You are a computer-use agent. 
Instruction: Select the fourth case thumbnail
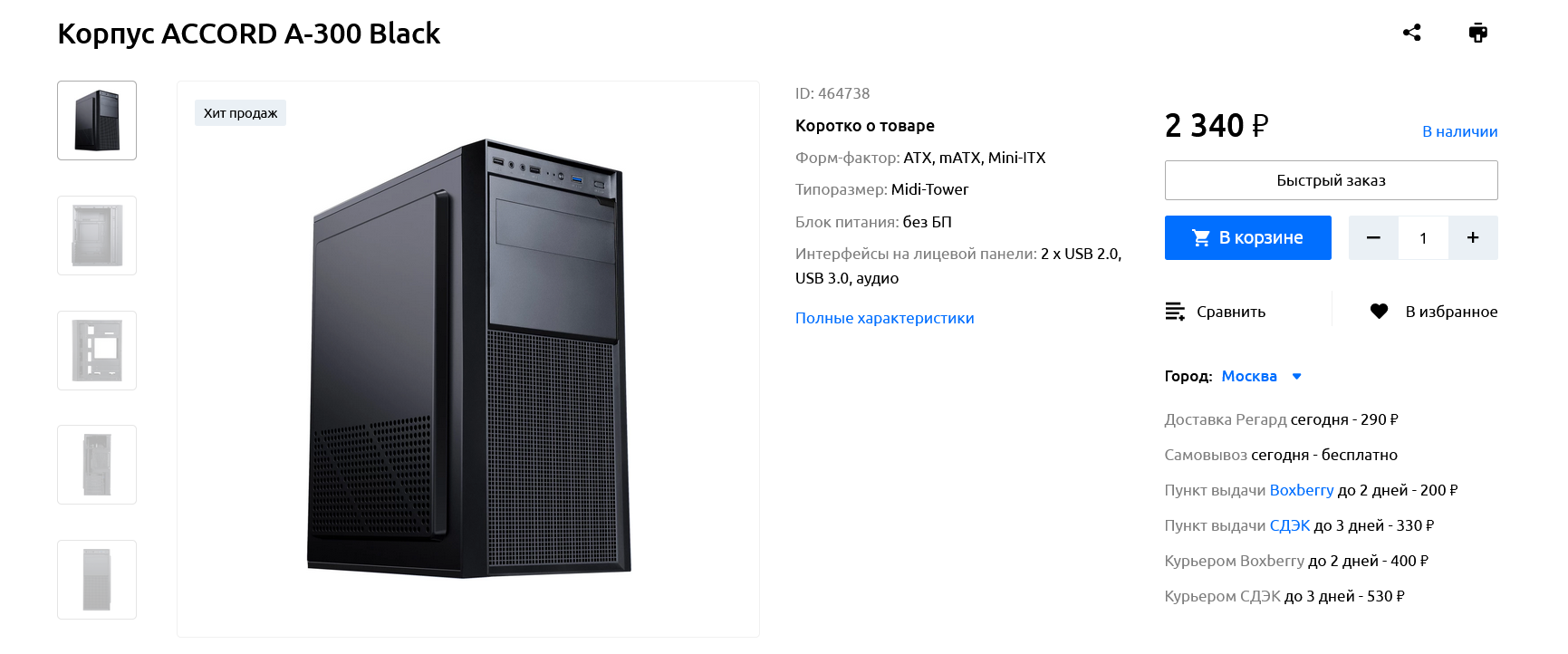(x=97, y=465)
